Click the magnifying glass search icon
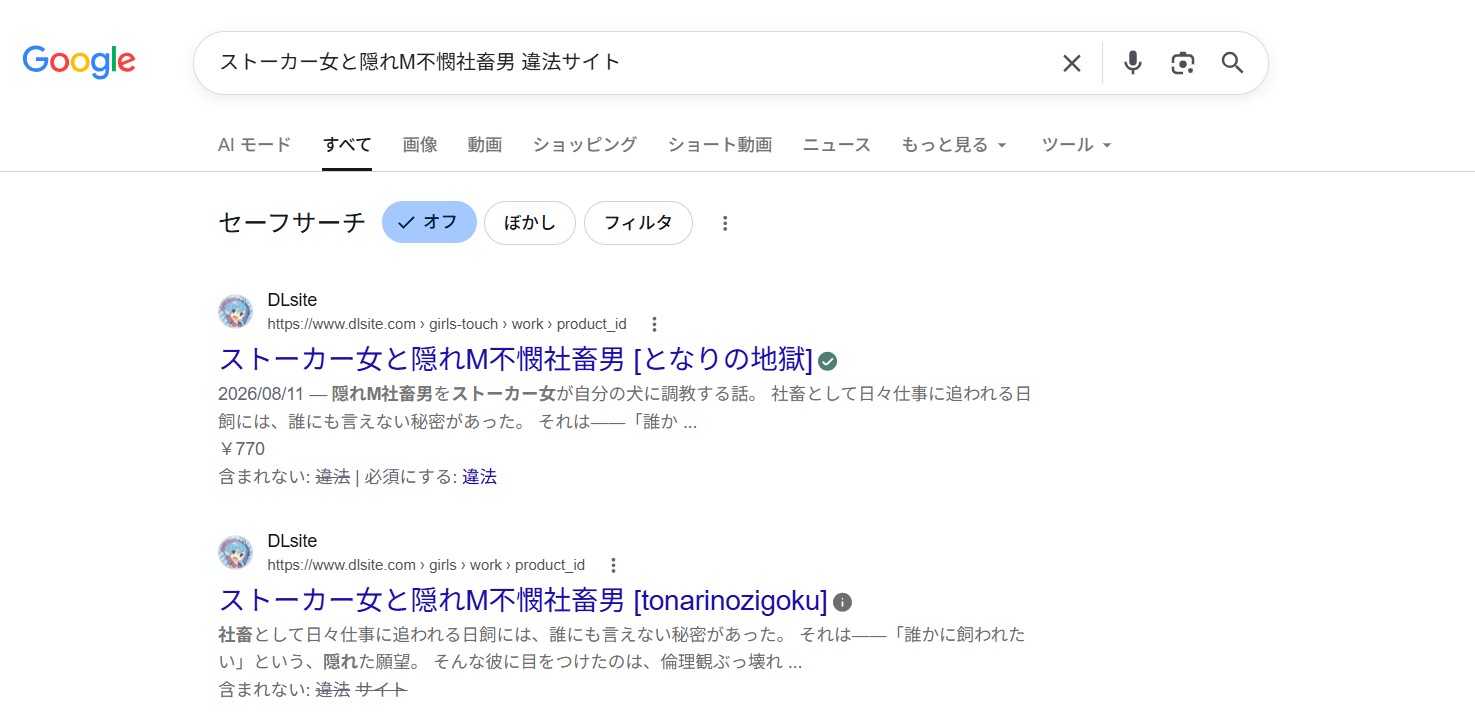The height and width of the screenshot is (717, 1475). 1233,63
